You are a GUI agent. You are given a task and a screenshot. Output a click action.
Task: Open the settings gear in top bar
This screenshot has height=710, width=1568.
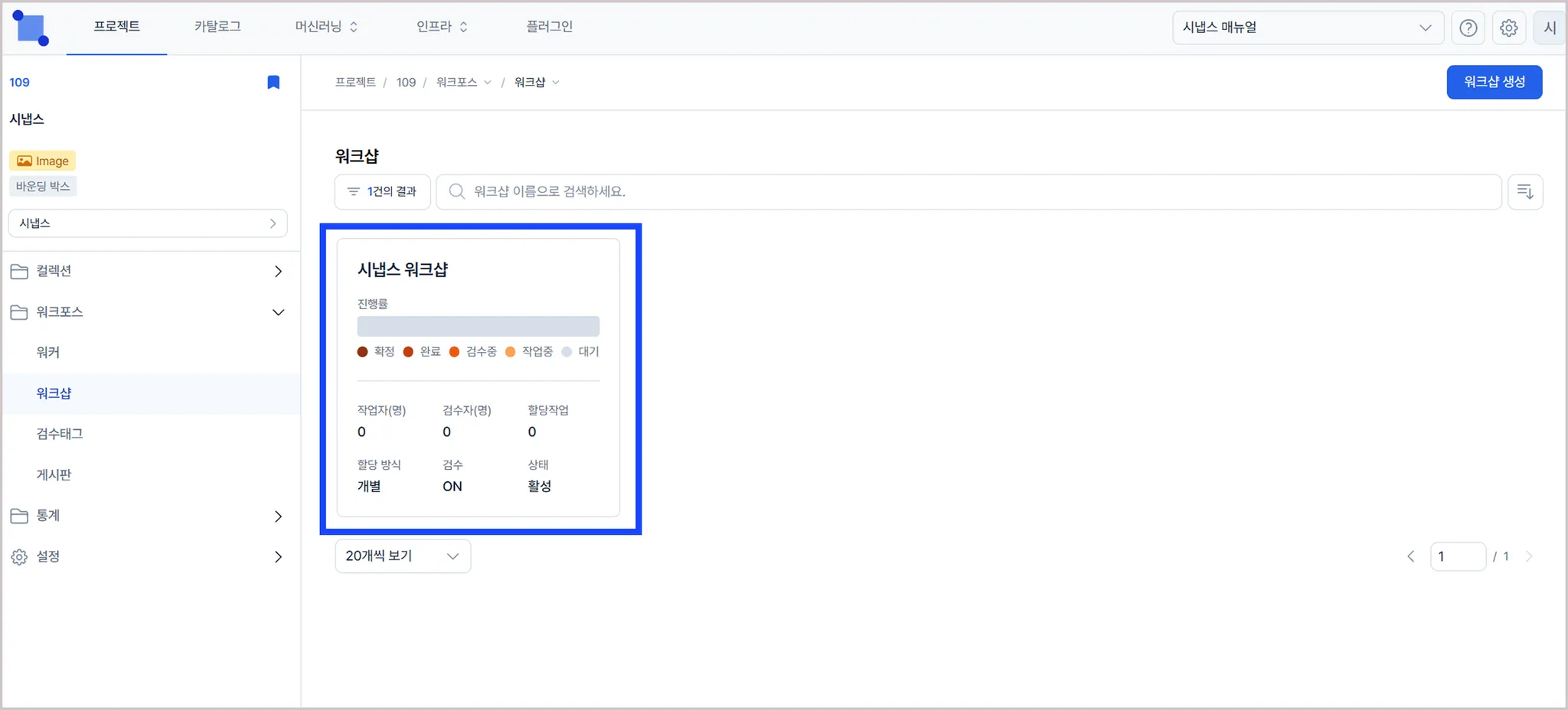tap(1508, 28)
